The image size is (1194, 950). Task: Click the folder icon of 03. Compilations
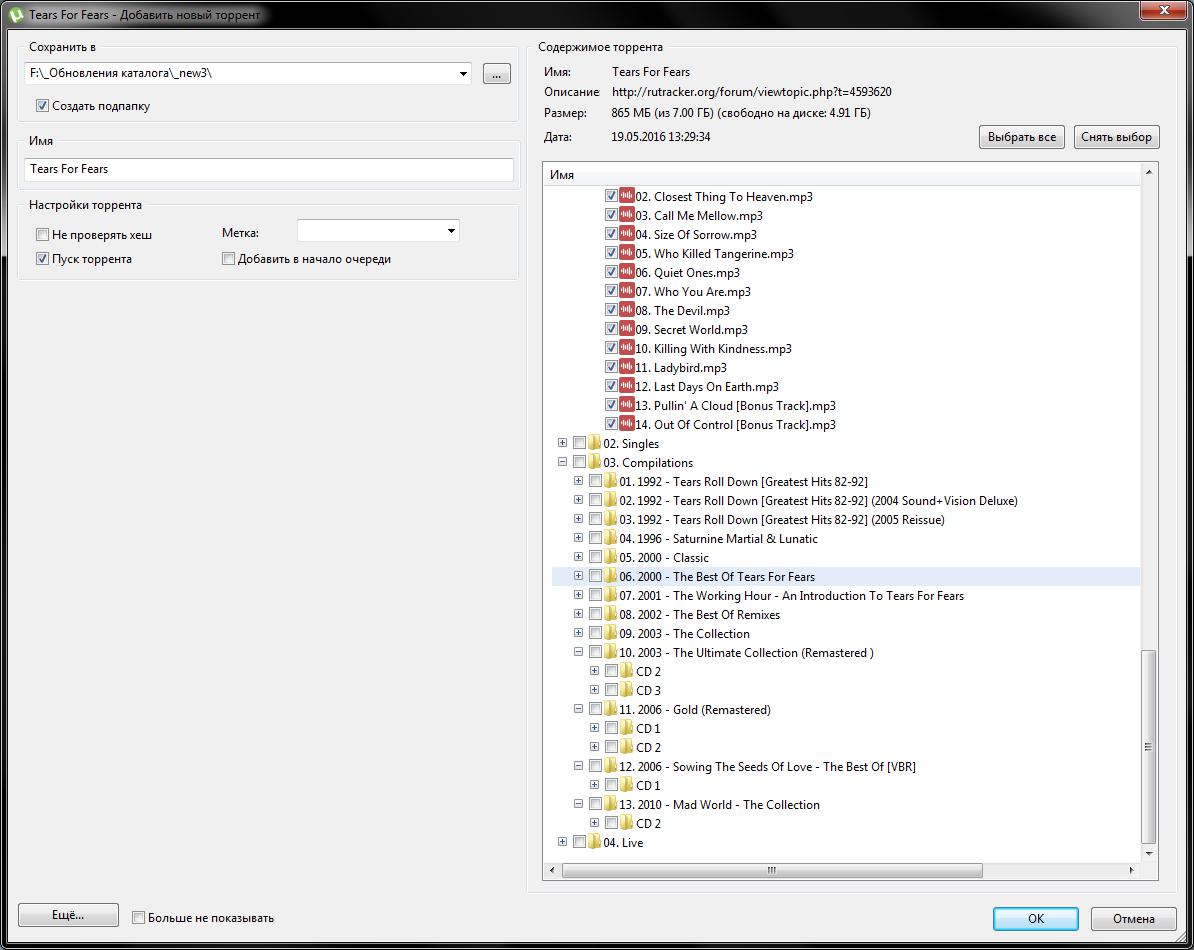594,462
